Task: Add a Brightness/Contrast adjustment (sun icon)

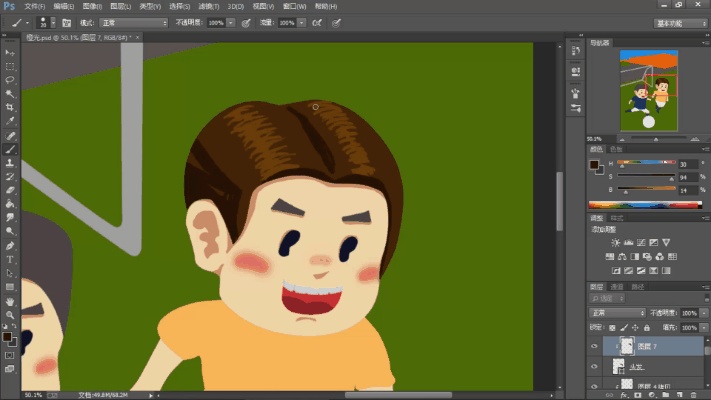Action: [x=615, y=241]
